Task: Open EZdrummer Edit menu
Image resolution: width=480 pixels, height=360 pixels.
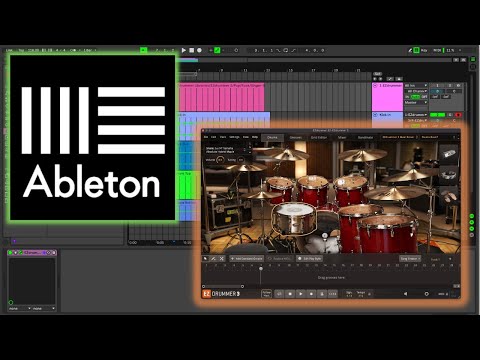Action: [x=214, y=137]
